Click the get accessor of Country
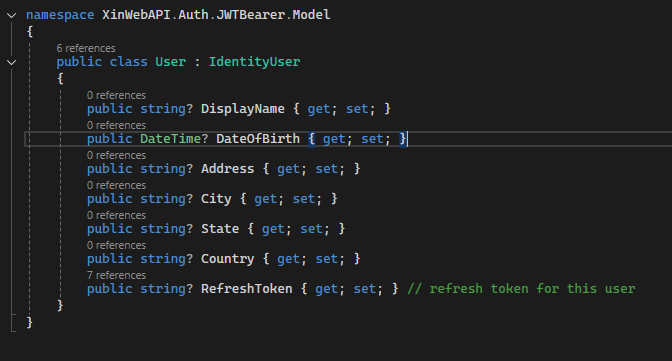The width and height of the screenshot is (672, 361). (288, 259)
